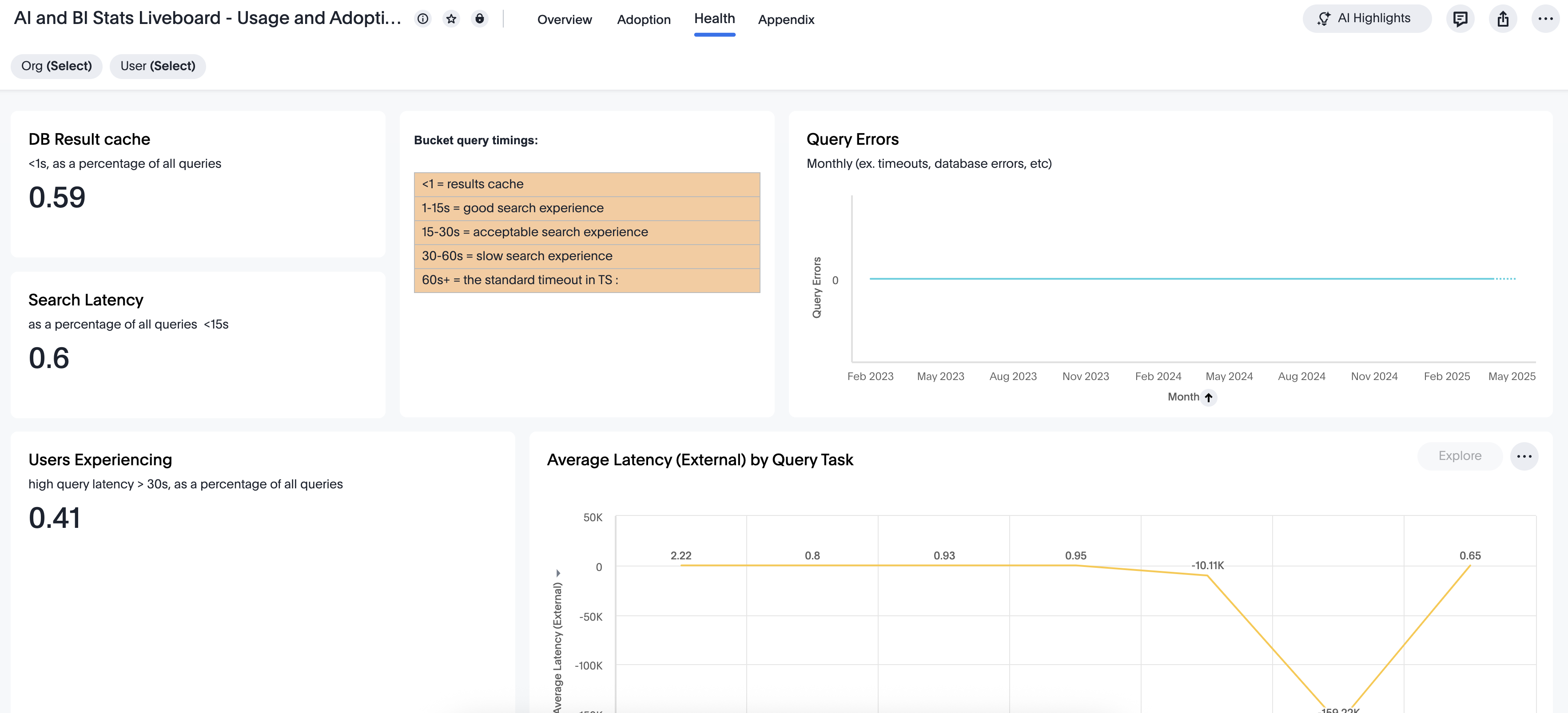Click the lock icon beside title

pyautogui.click(x=480, y=19)
